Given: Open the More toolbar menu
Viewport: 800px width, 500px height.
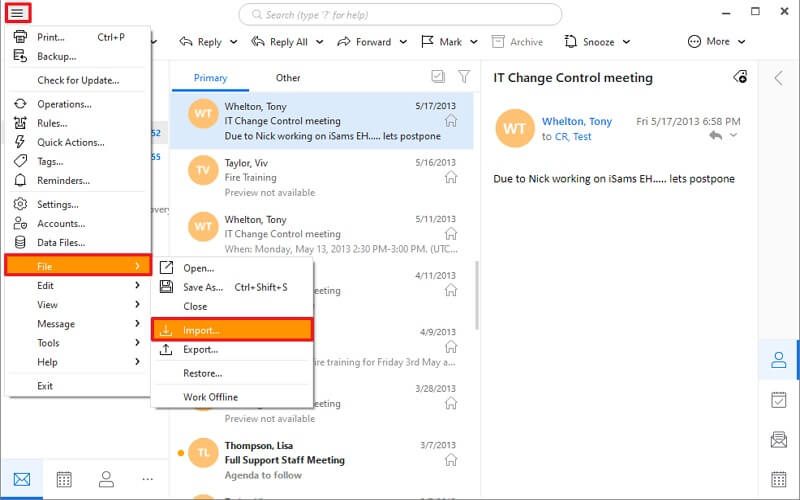Looking at the screenshot, I should 716,42.
